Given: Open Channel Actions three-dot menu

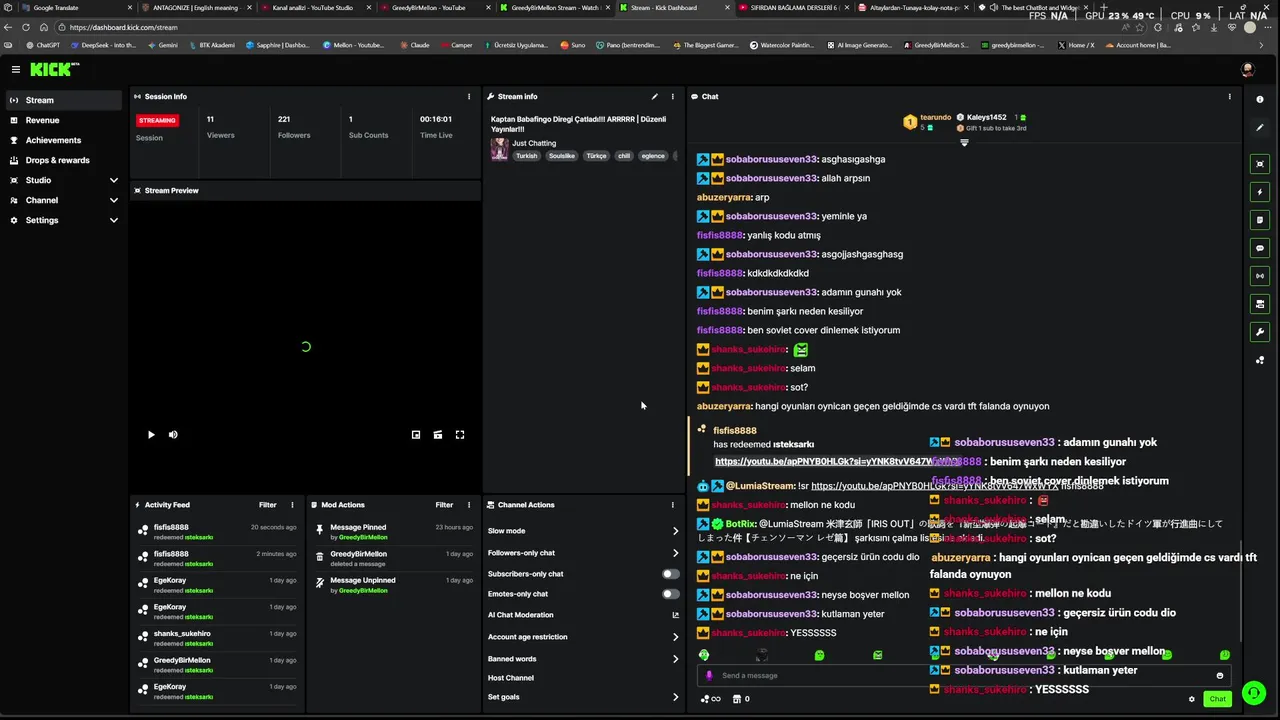Looking at the screenshot, I should pos(673,505).
